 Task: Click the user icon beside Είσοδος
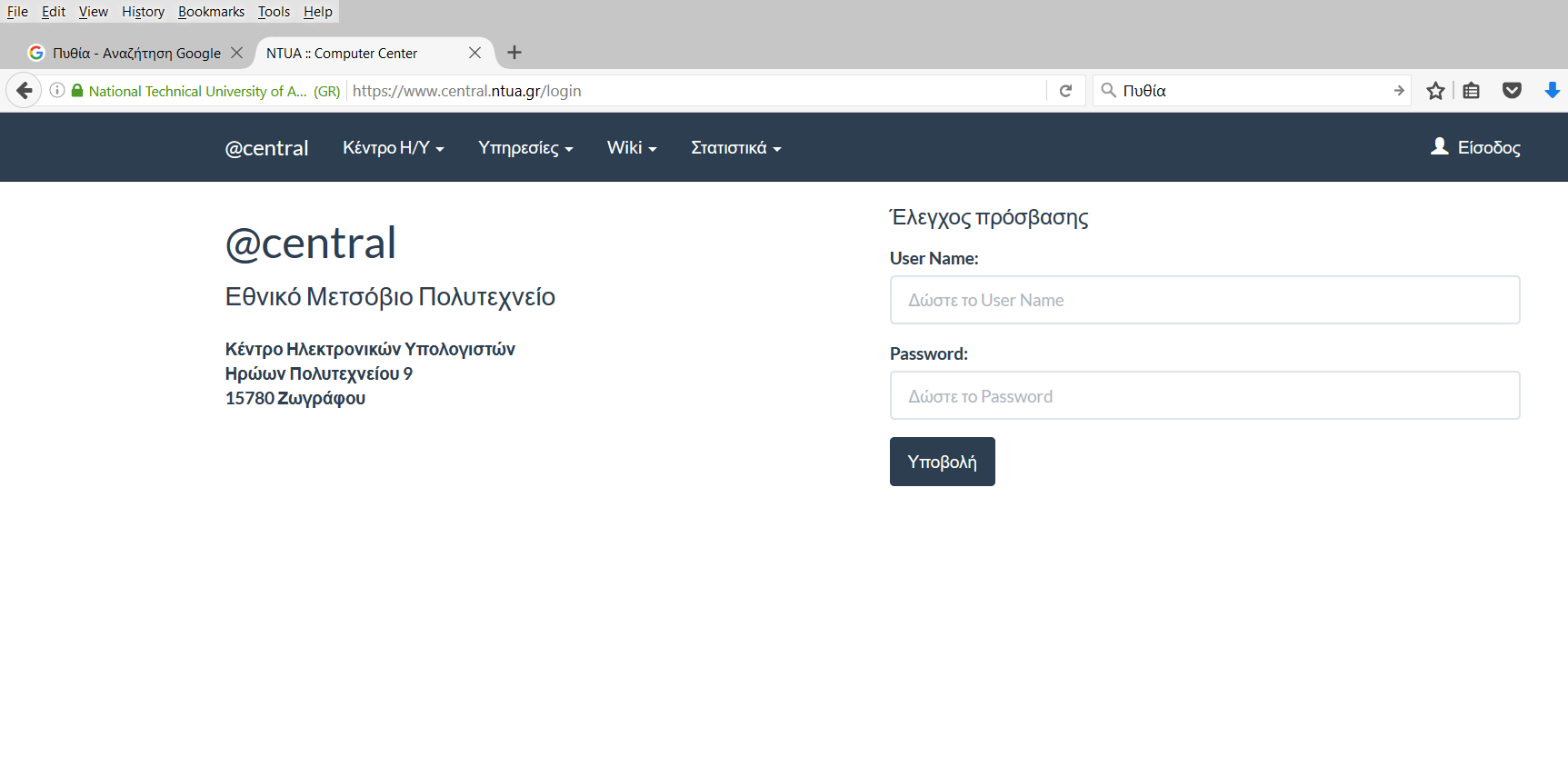tap(1440, 146)
